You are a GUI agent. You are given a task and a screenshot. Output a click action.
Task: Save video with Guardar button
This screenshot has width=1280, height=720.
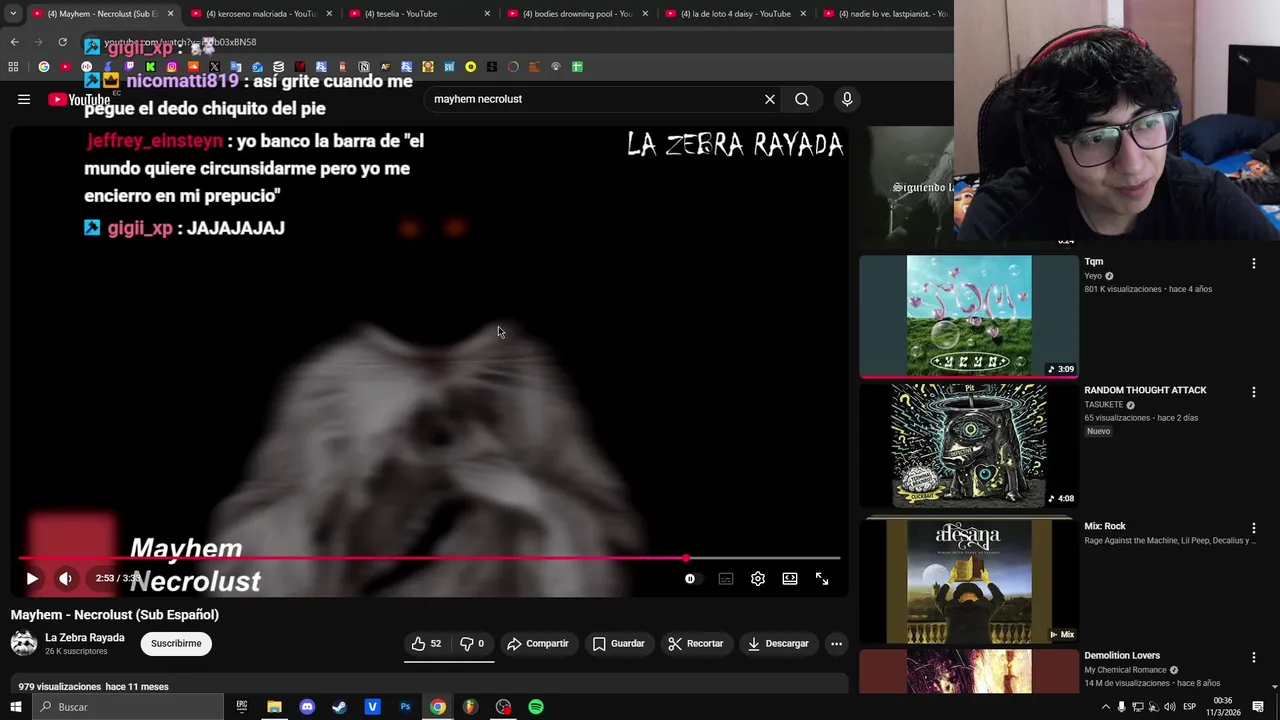[619, 643]
